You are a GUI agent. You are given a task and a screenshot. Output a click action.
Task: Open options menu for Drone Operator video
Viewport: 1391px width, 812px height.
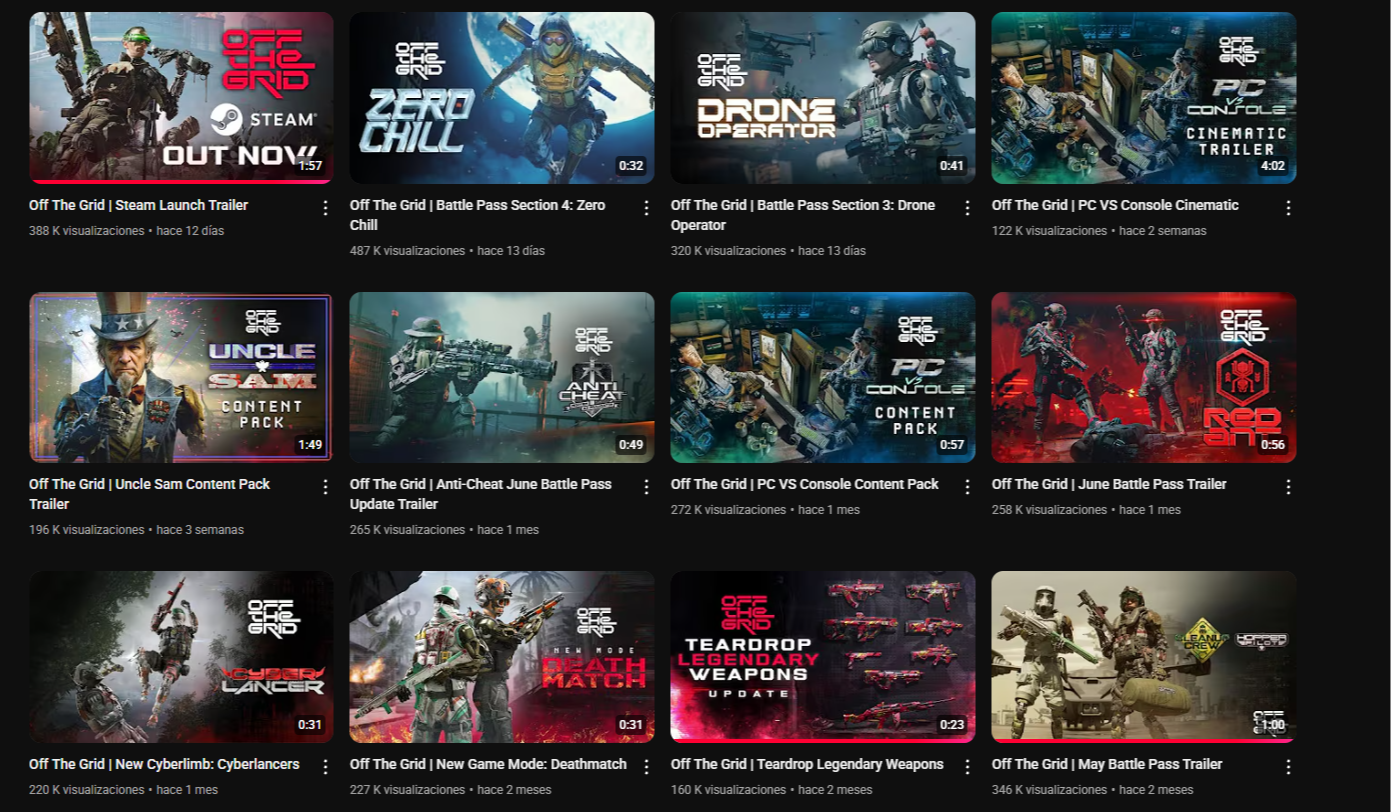click(x=967, y=208)
